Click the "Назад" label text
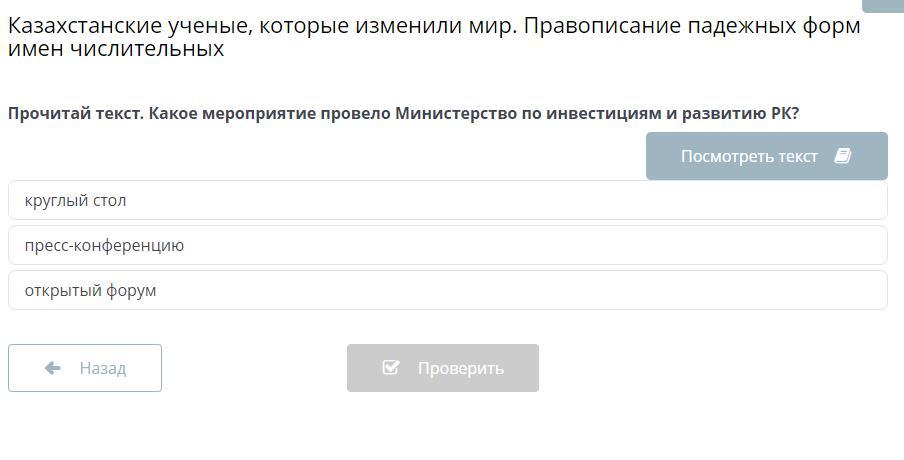 pyautogui.click(x=103, y=368)
